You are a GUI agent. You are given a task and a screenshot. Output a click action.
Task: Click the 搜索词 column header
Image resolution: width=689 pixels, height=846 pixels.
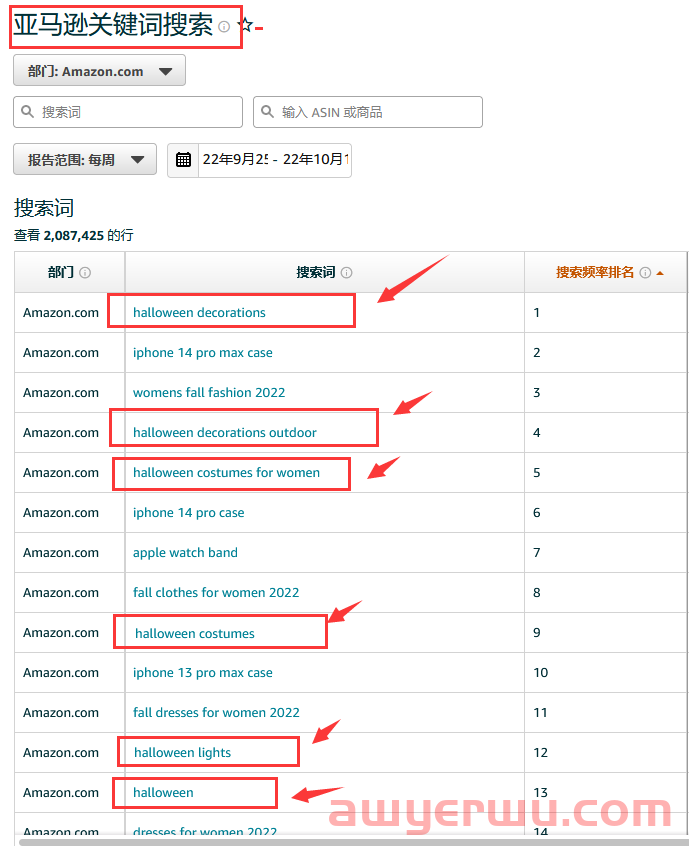pyautogui.click(x=316, y=272)
